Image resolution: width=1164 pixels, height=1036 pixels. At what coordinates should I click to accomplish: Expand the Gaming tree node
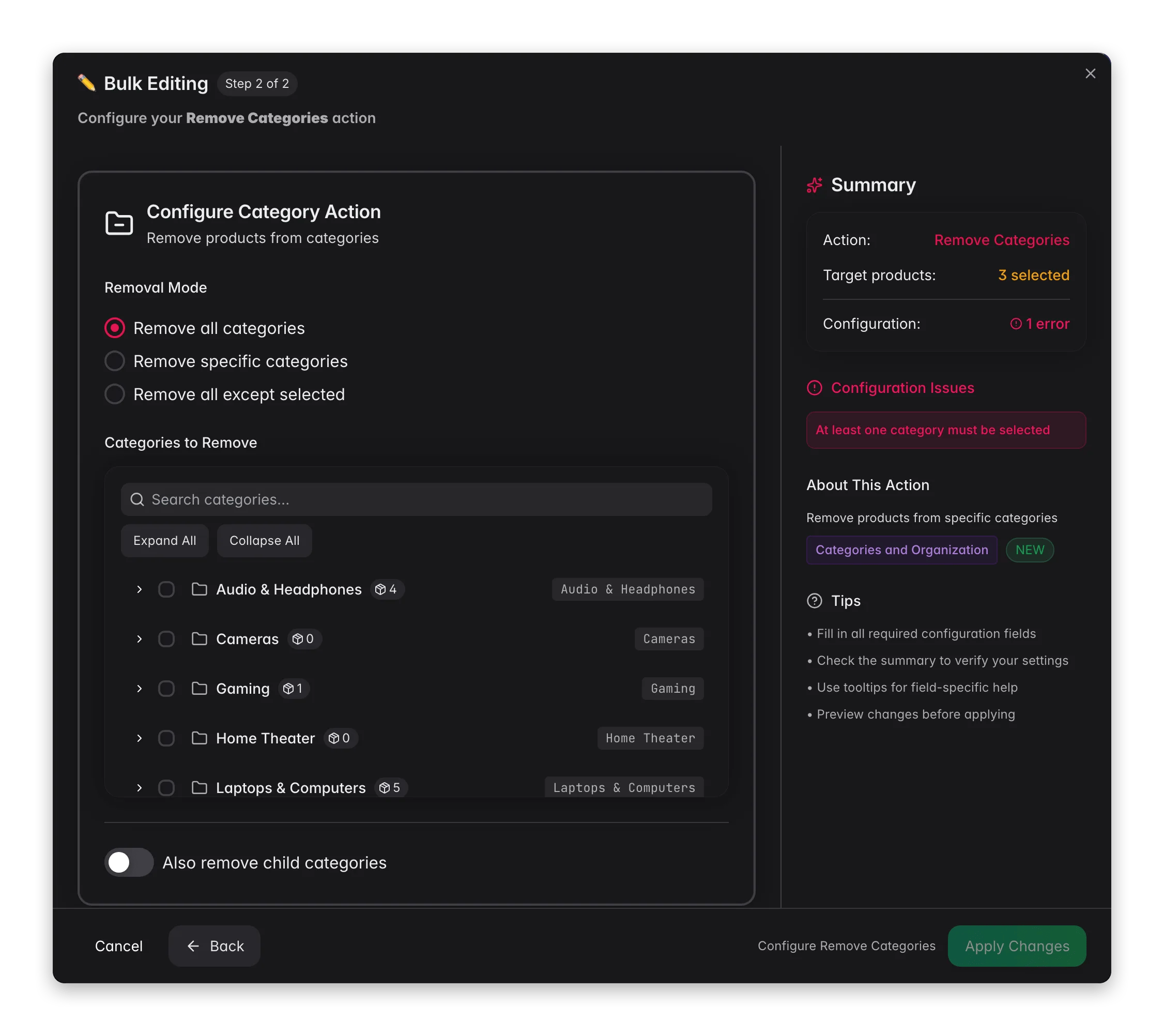coord(139,688)
